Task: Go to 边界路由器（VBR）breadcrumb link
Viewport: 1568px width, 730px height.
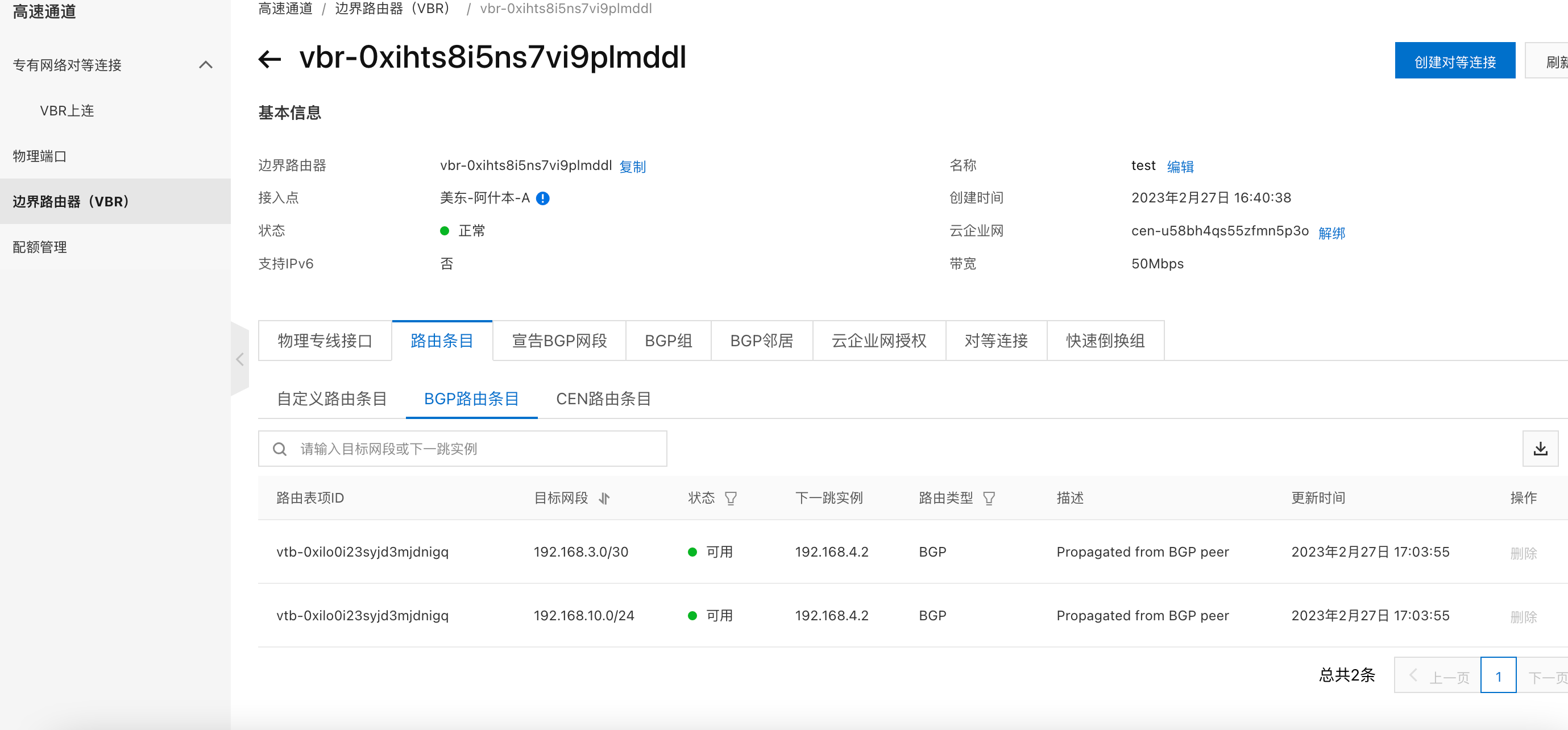Action: coord(393,9)
